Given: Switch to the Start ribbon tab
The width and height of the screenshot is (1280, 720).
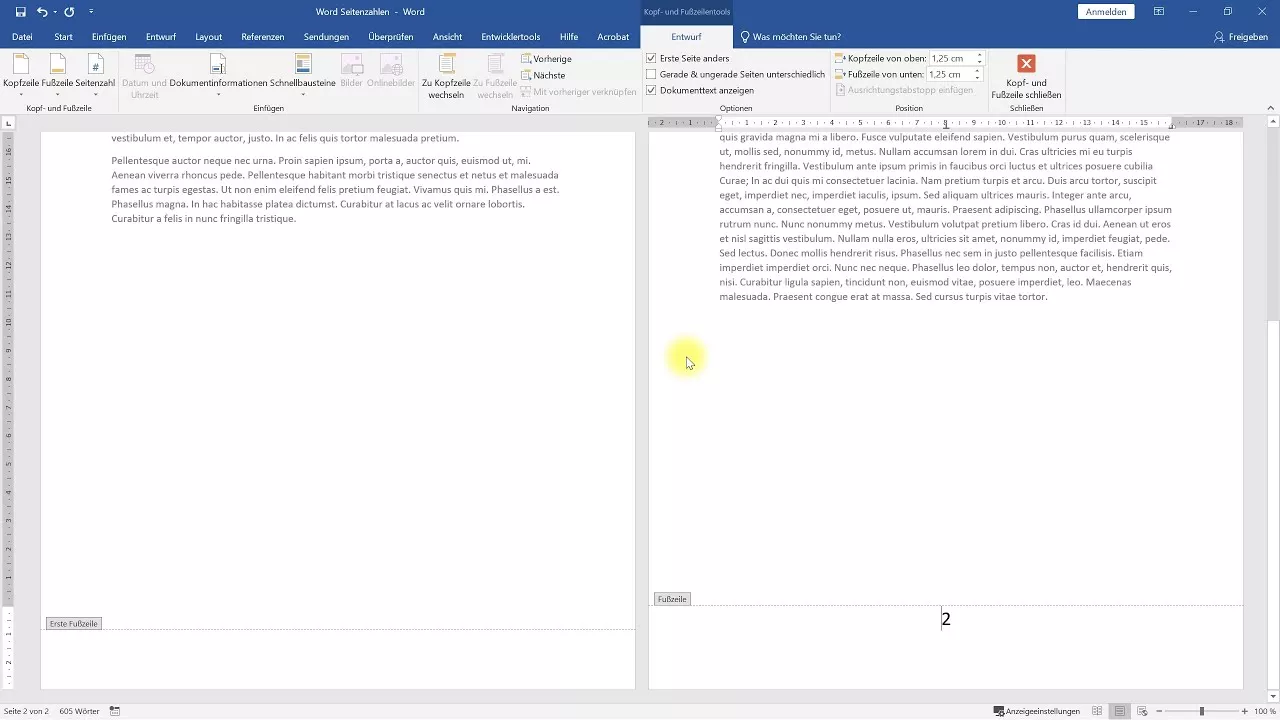Looking at the screenshot, I should click(63, 37).
